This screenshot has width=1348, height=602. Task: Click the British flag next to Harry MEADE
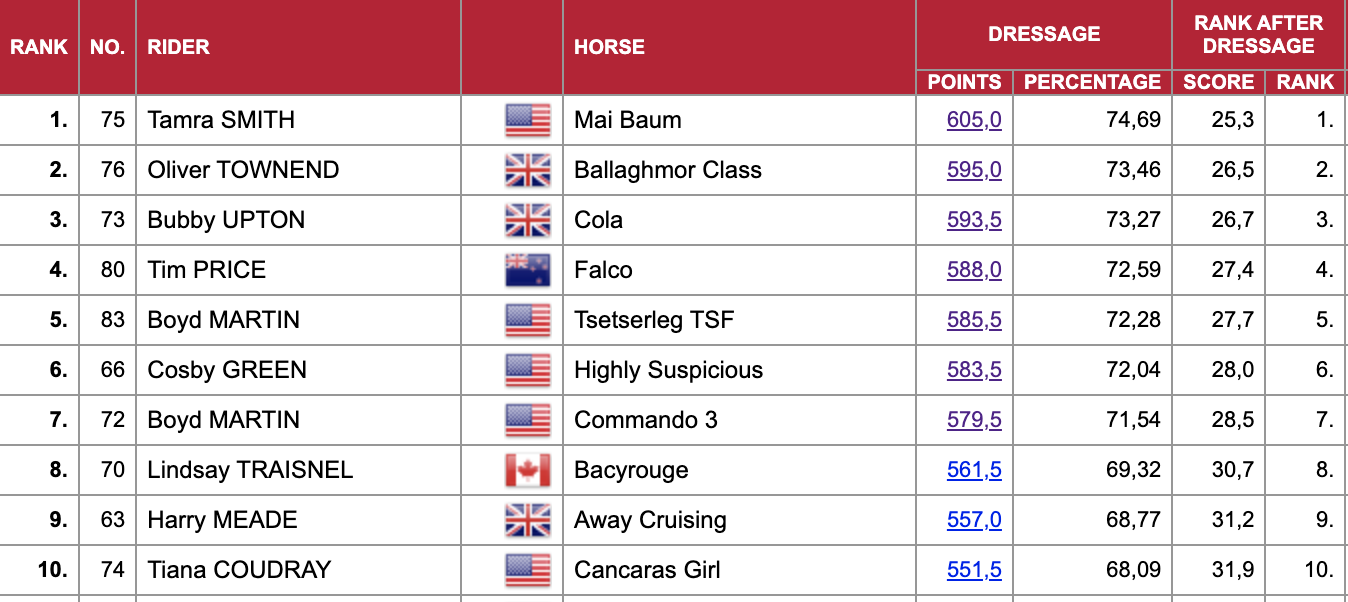tap(528, 520)
